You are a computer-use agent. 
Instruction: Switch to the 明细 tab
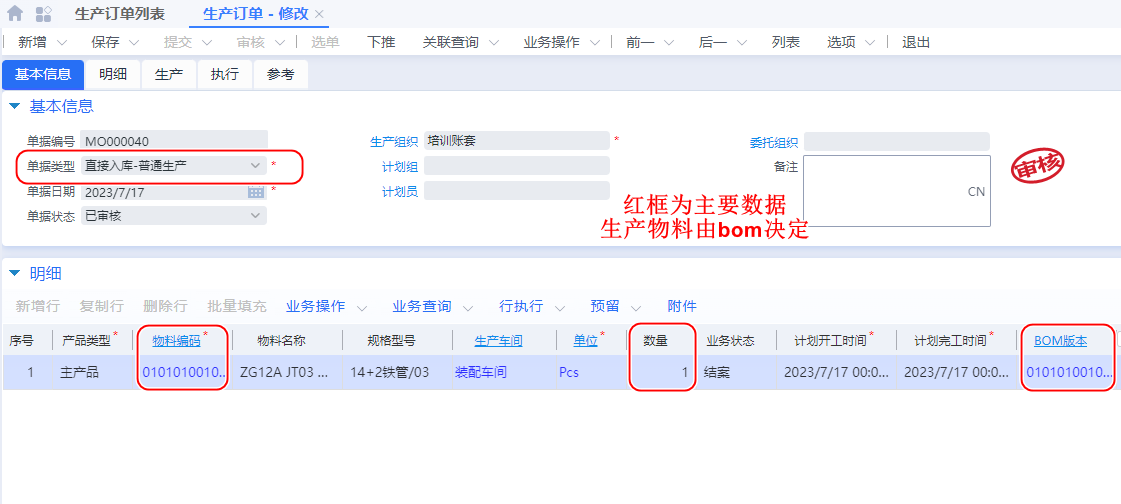click(113, 74)
